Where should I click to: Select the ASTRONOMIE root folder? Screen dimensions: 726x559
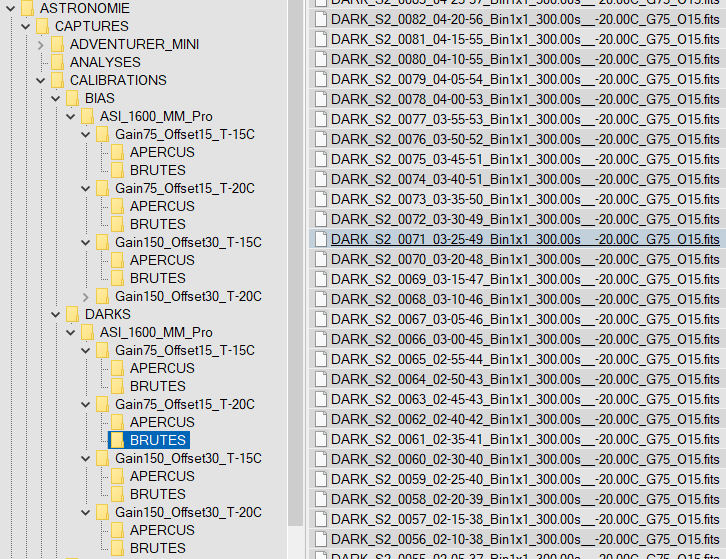(x=84, y=8)
